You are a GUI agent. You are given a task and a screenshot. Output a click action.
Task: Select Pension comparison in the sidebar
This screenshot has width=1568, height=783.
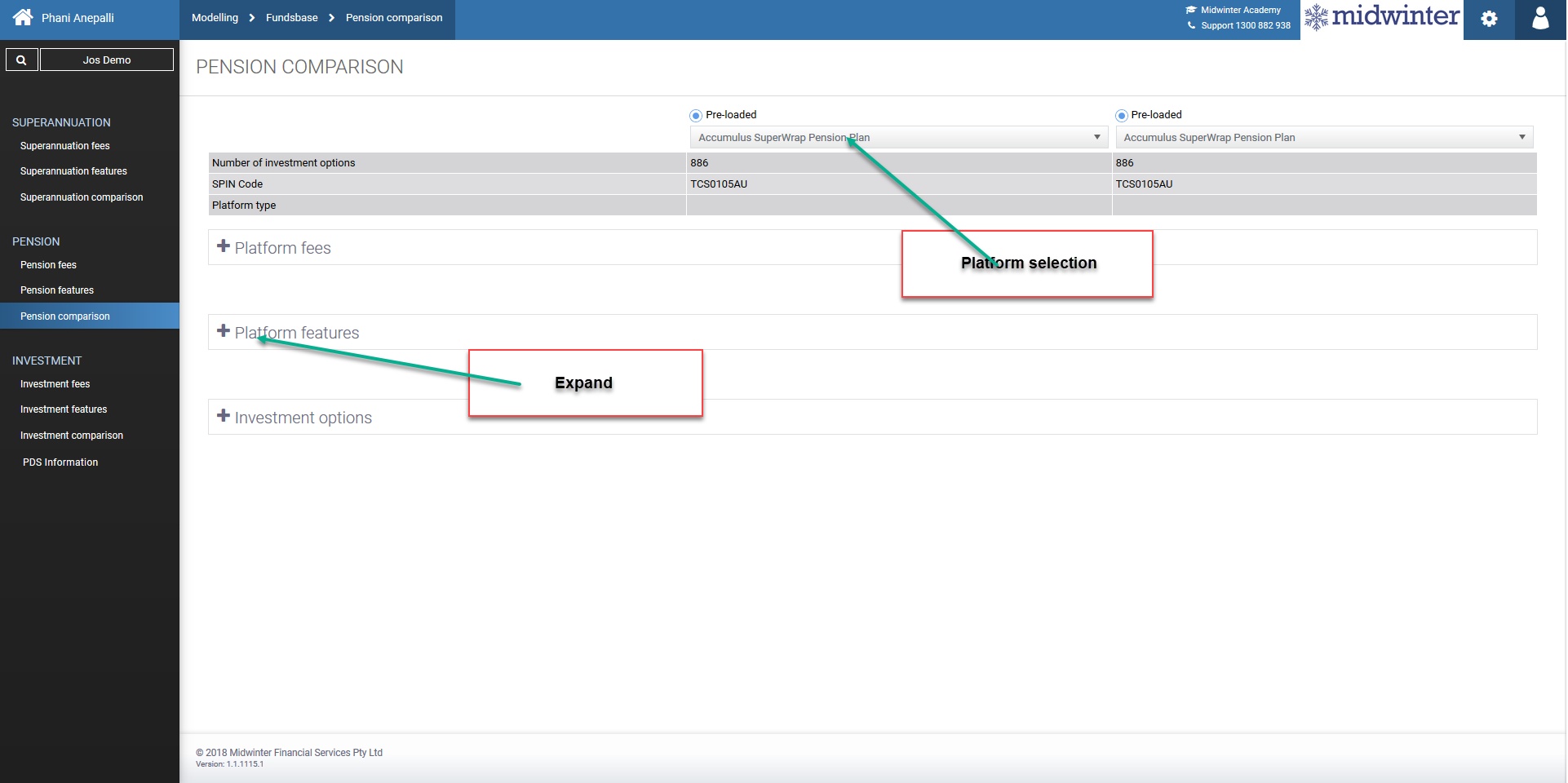(90, 316)
